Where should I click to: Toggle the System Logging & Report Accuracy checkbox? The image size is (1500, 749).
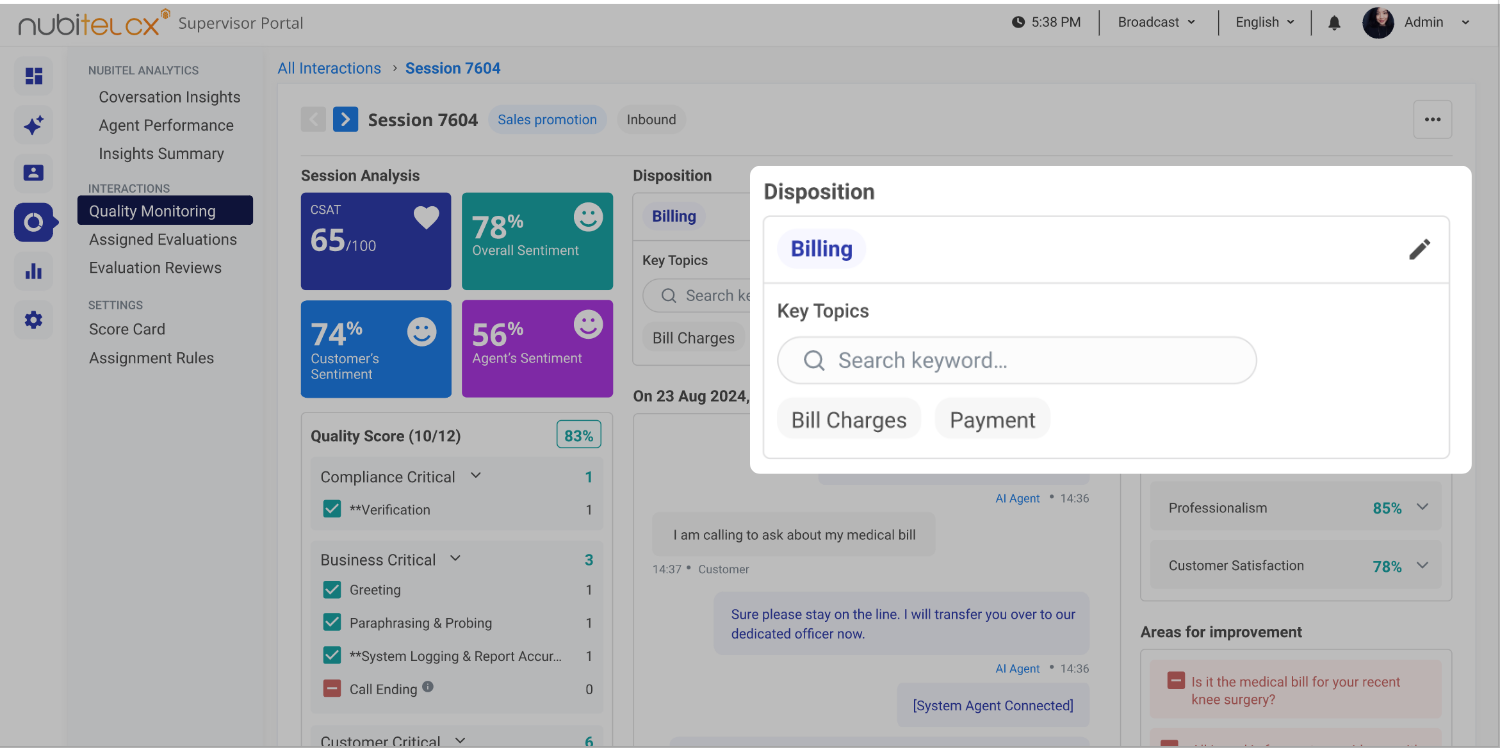pos(332,656)
